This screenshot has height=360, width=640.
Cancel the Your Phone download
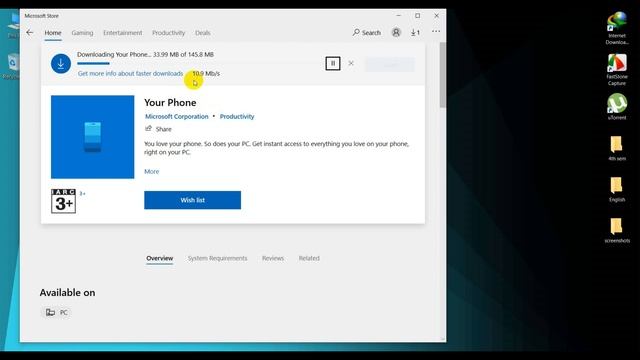click(x=351, y=63)
